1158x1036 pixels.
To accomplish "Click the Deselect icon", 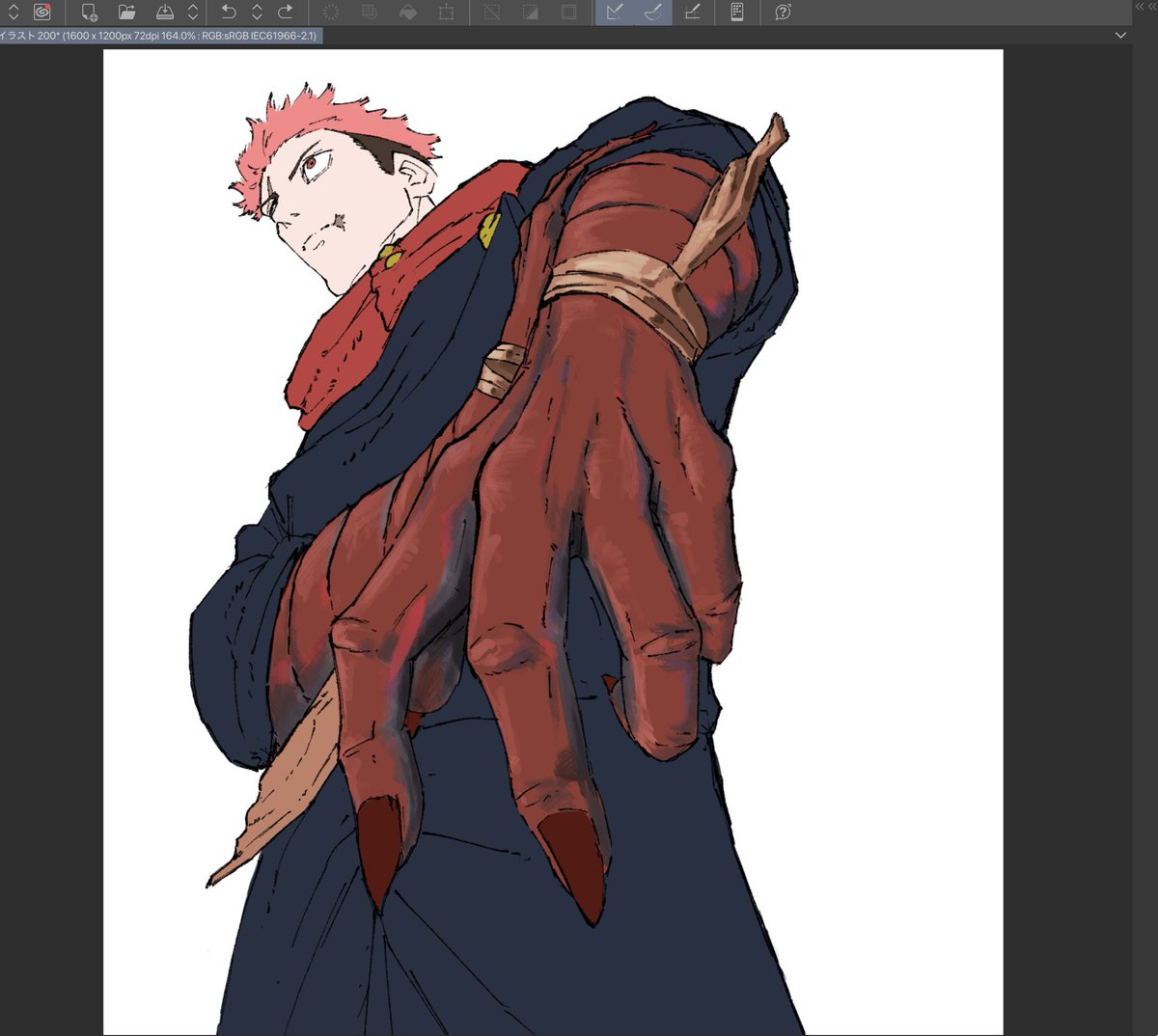I will pos(492,13).
